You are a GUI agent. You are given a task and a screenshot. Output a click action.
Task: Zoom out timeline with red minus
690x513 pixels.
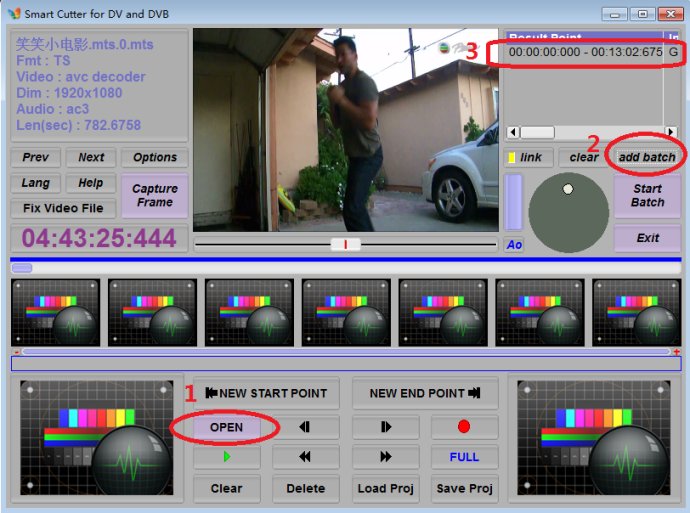click(16, 352)
